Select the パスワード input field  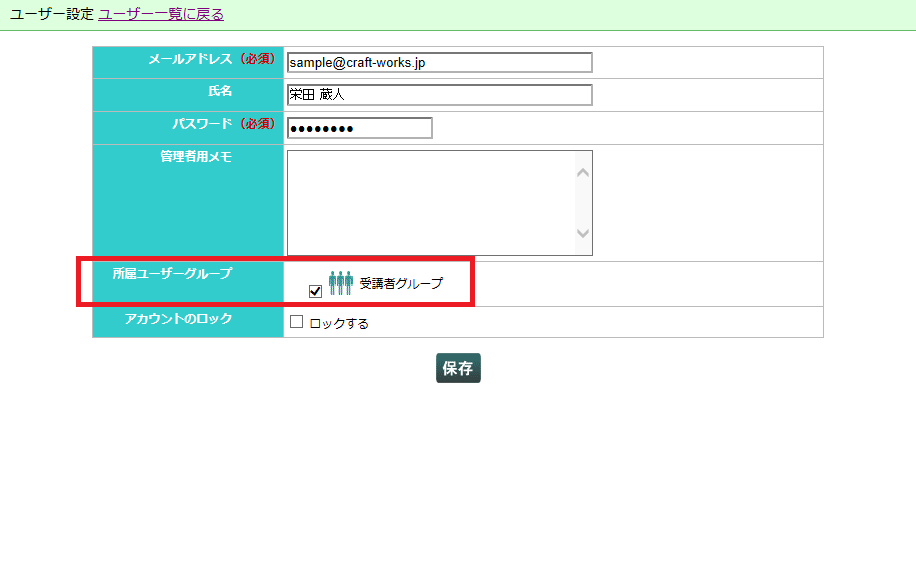click(x=360, y=128)
